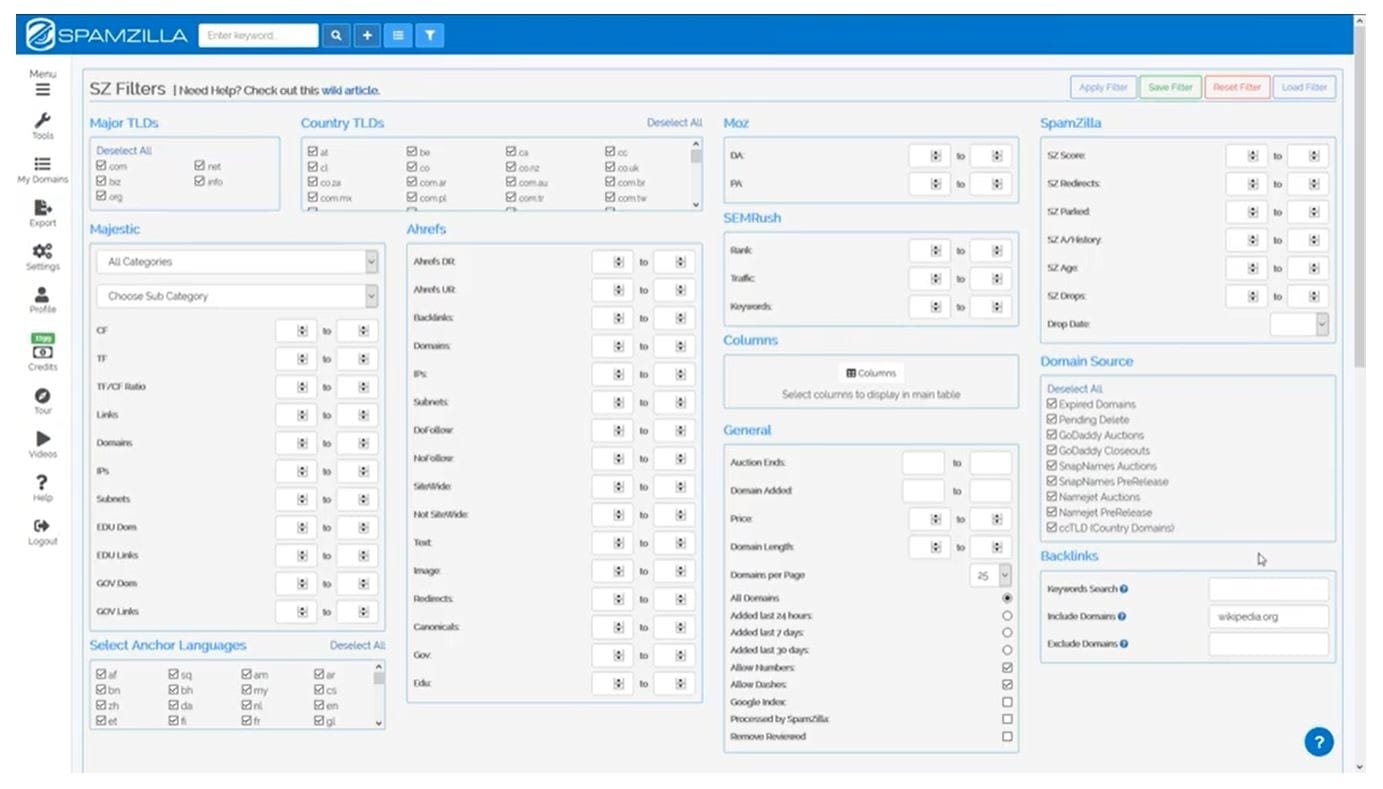The image size is (1383, 789).
Task: Open the Domains per Page dropdown
Action: (990, 575)
